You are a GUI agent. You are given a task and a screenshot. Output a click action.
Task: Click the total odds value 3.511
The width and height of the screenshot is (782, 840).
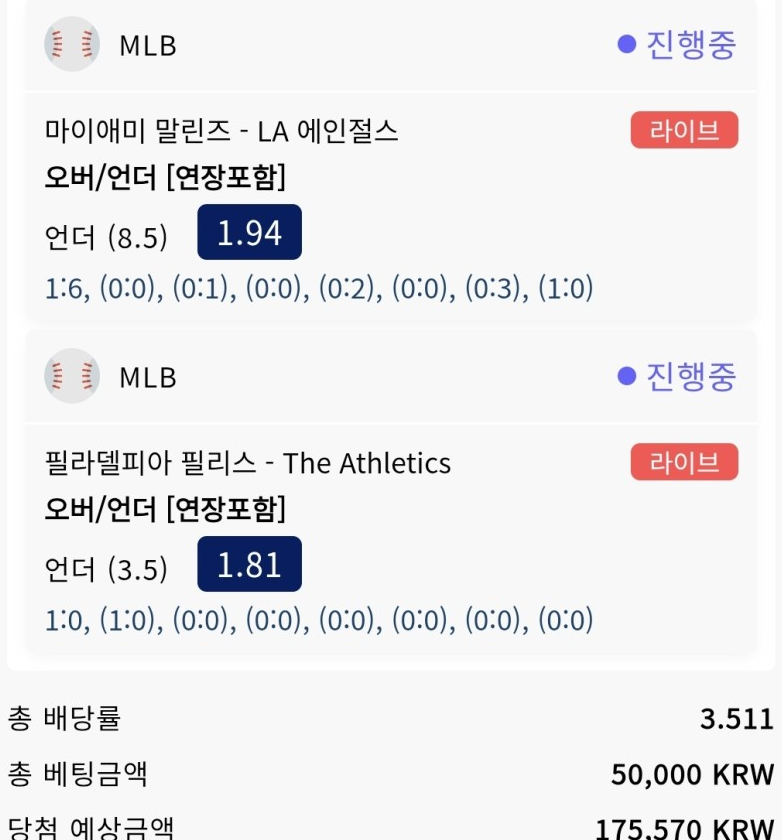click(x=737, y=719)
